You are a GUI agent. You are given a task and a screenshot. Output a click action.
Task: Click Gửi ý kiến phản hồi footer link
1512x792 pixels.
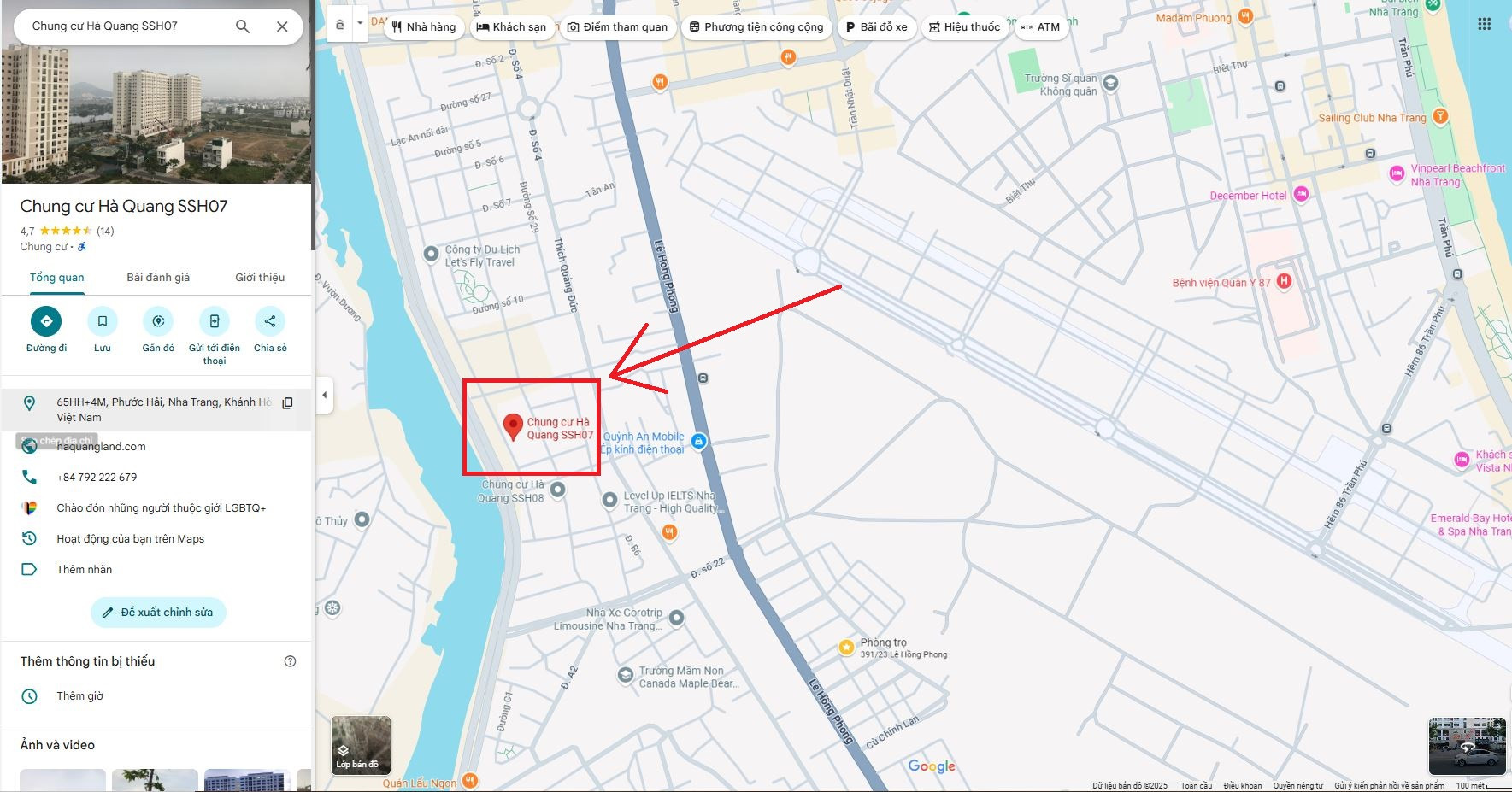[1389, 785]
